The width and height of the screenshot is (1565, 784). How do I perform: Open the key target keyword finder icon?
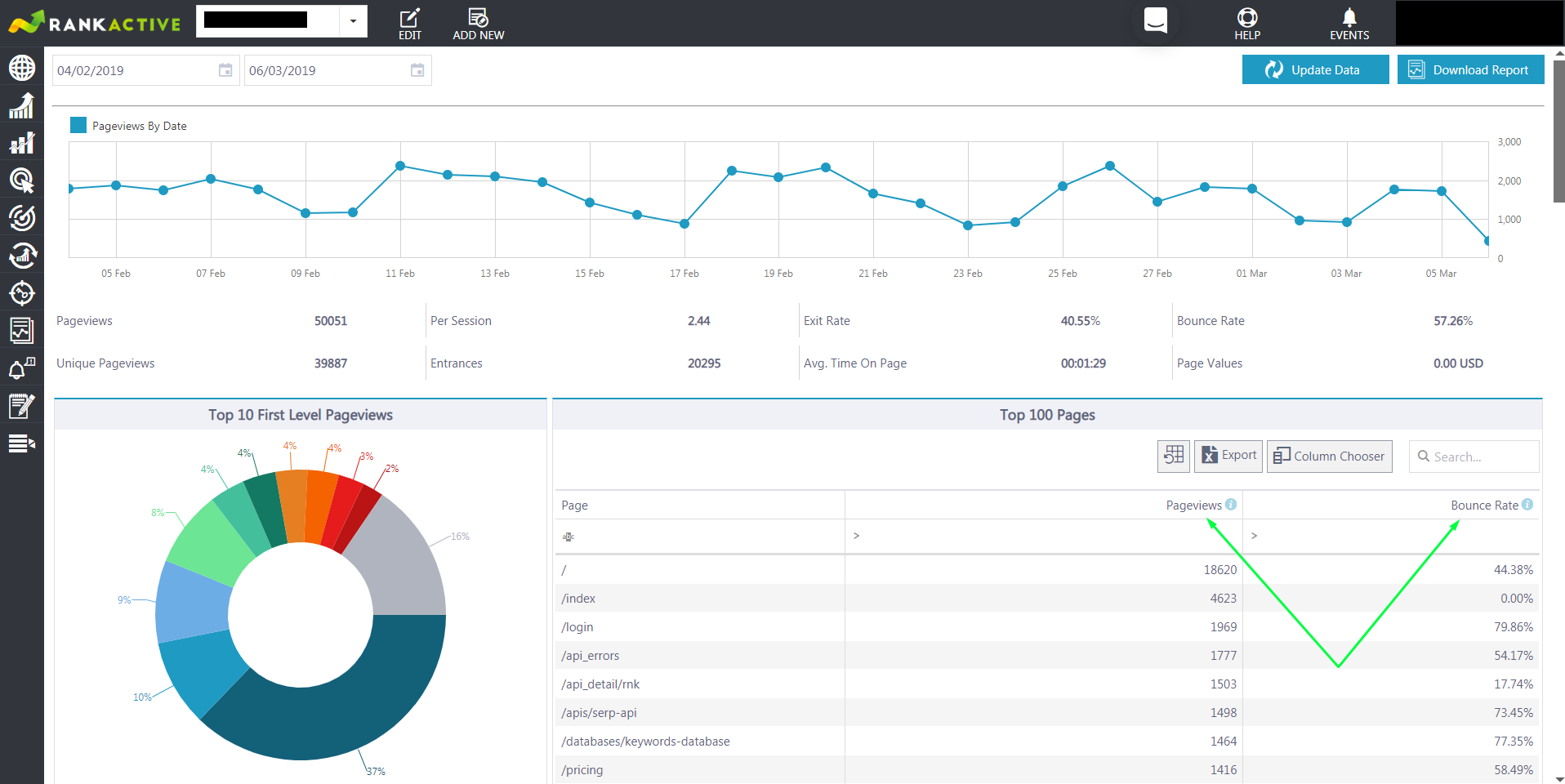[x=22, y=293]
